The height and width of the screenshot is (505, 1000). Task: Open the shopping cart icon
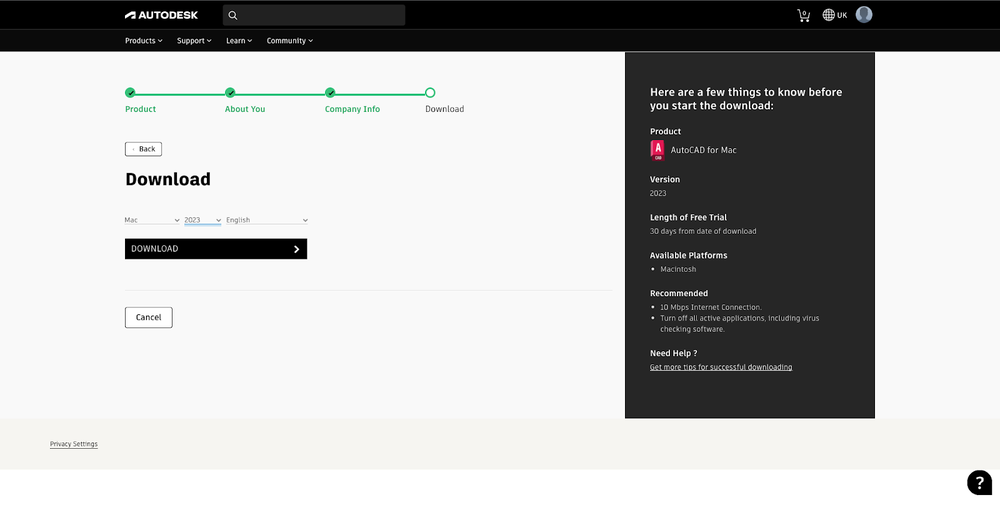pos(803,15)
